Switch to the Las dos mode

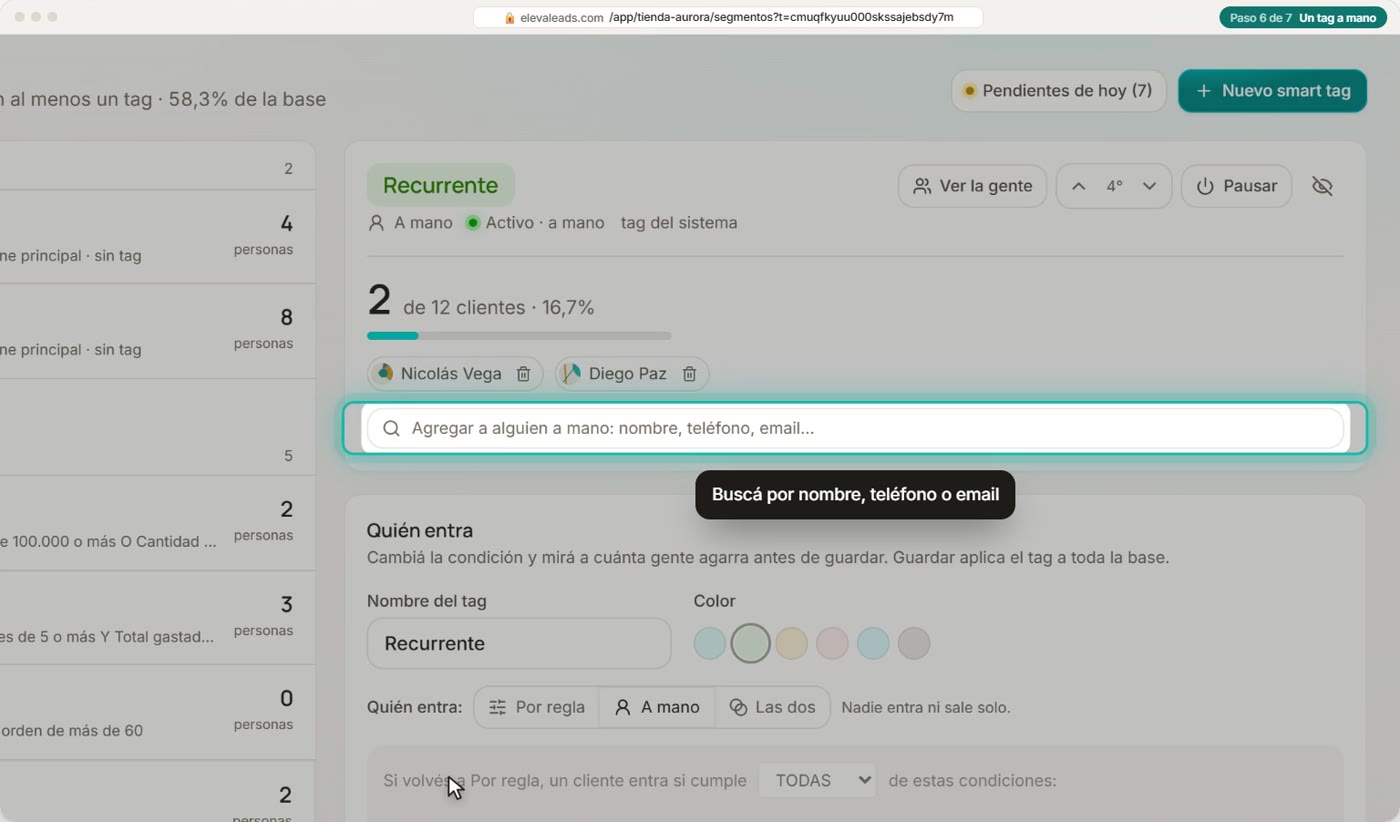coord(772,707)
